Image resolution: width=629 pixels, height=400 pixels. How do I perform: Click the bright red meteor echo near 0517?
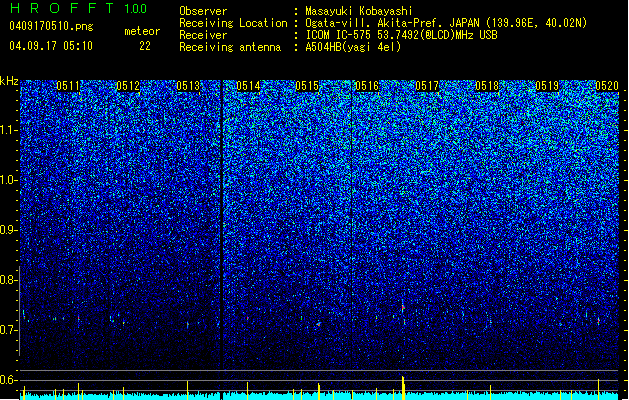(403, 308)
